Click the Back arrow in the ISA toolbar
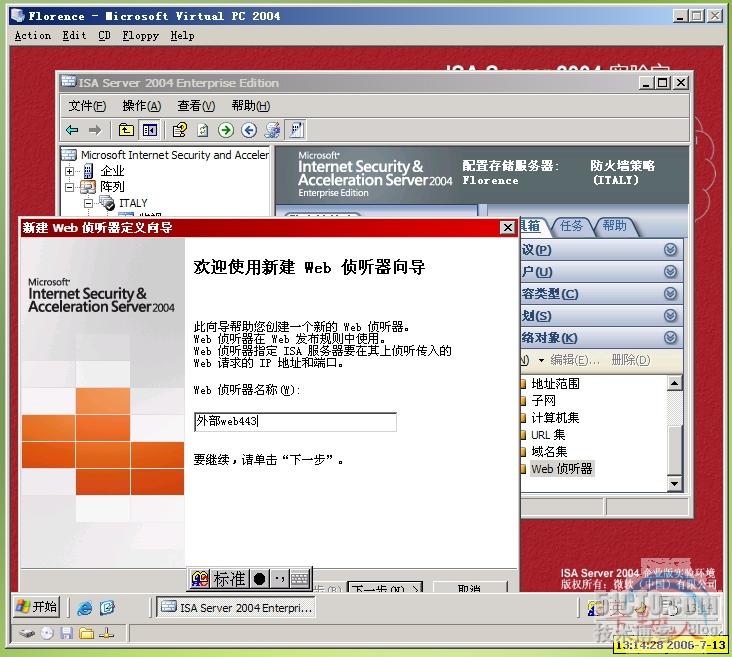Screen dimensions: 732x657 pos(72,130)
